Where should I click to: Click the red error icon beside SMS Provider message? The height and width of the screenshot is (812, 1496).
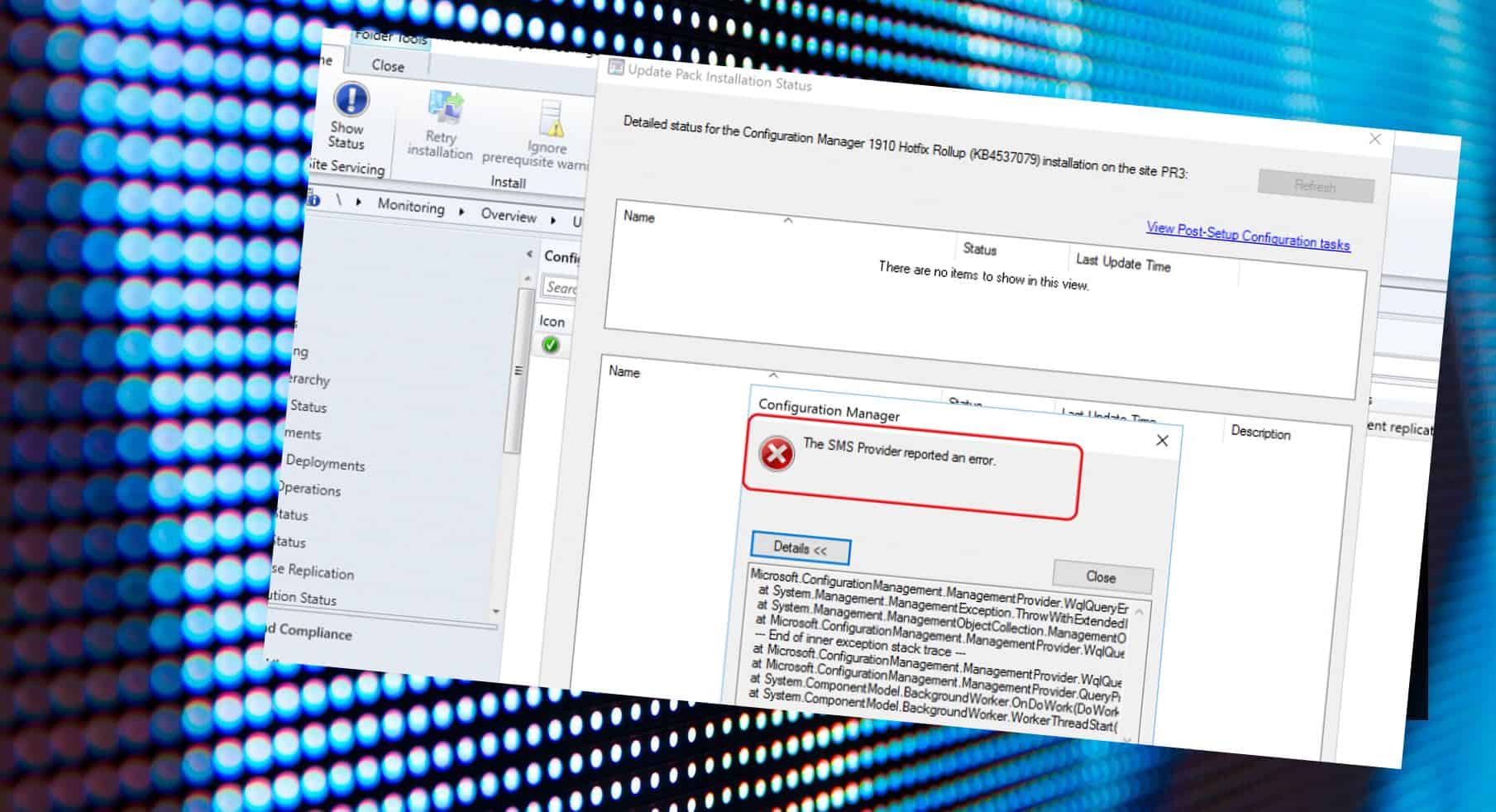click(x=778, y=454)
